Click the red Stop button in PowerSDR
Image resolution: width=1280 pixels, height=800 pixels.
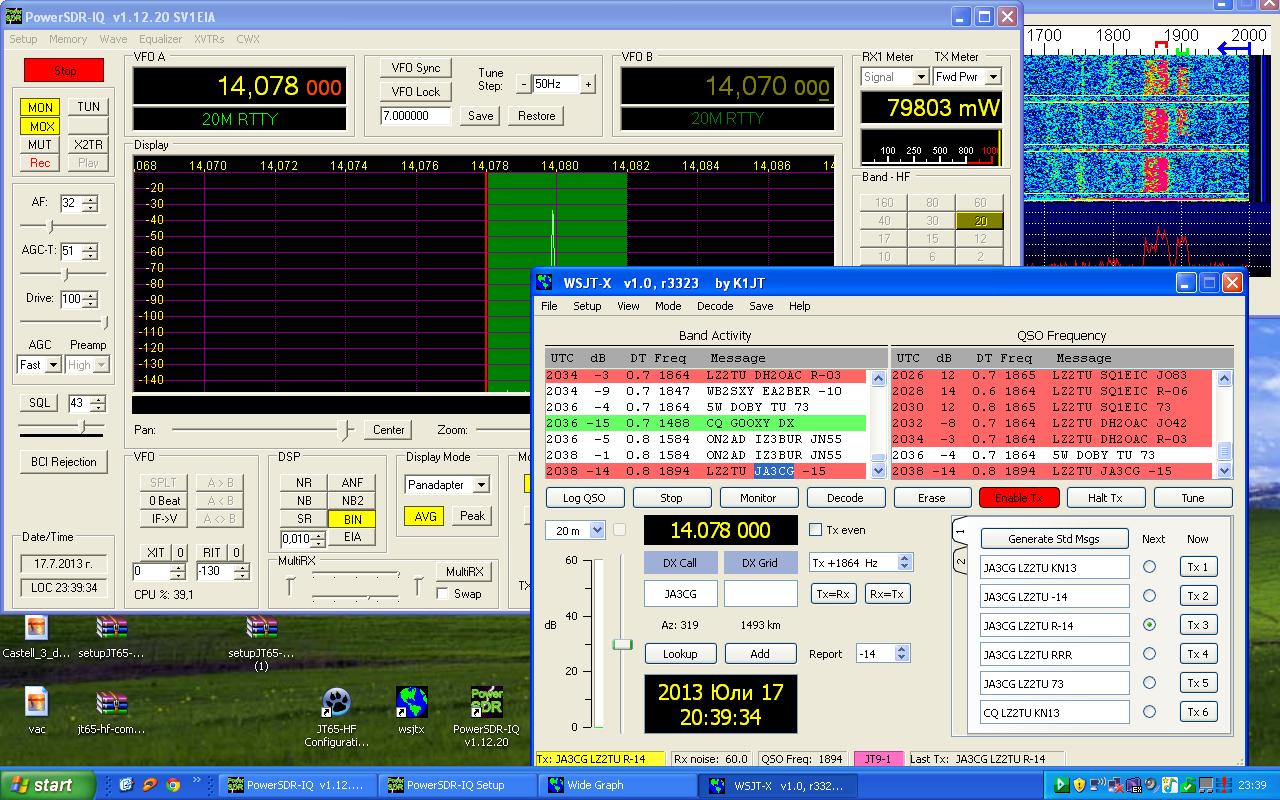tap(65, 71)
